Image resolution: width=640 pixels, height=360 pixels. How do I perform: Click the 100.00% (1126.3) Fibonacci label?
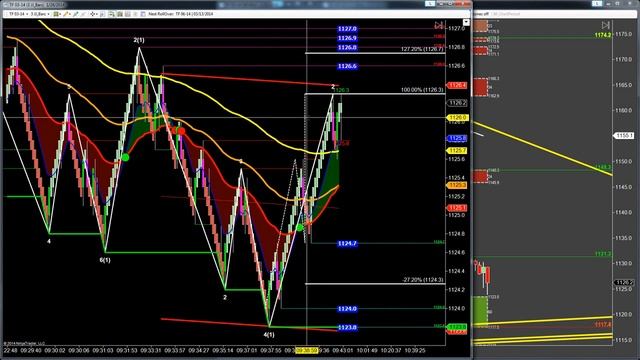pos(422,90)
